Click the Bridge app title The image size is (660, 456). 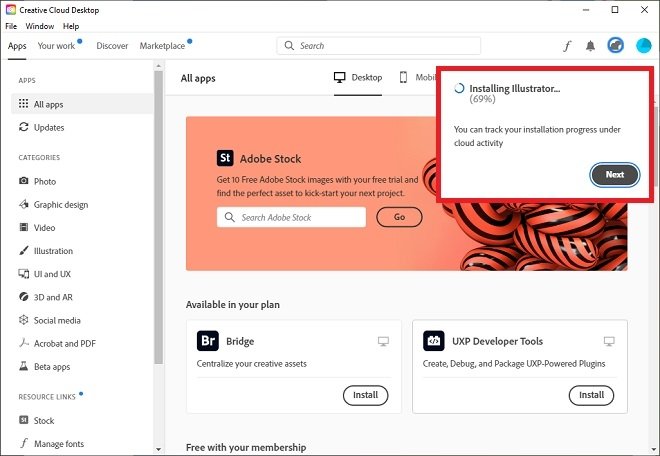point(240,341)
